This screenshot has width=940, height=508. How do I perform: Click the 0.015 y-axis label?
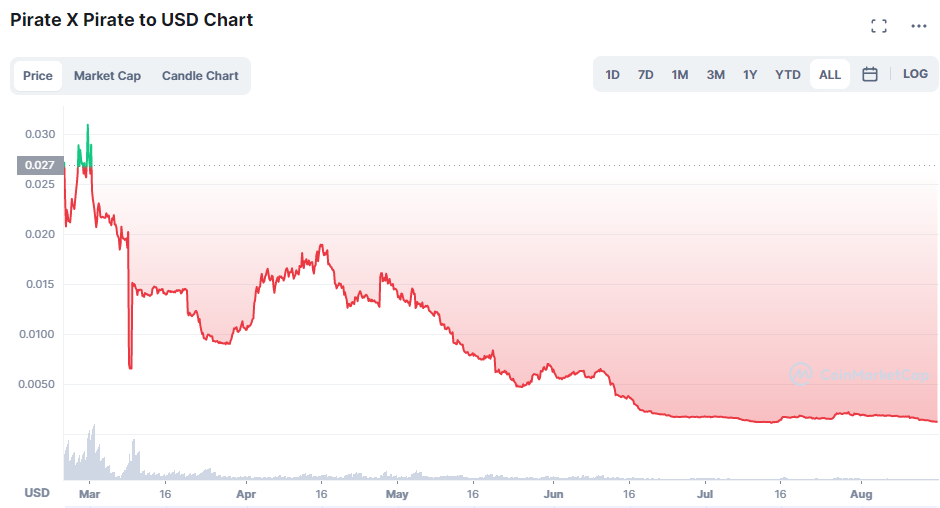coord(40,284)
